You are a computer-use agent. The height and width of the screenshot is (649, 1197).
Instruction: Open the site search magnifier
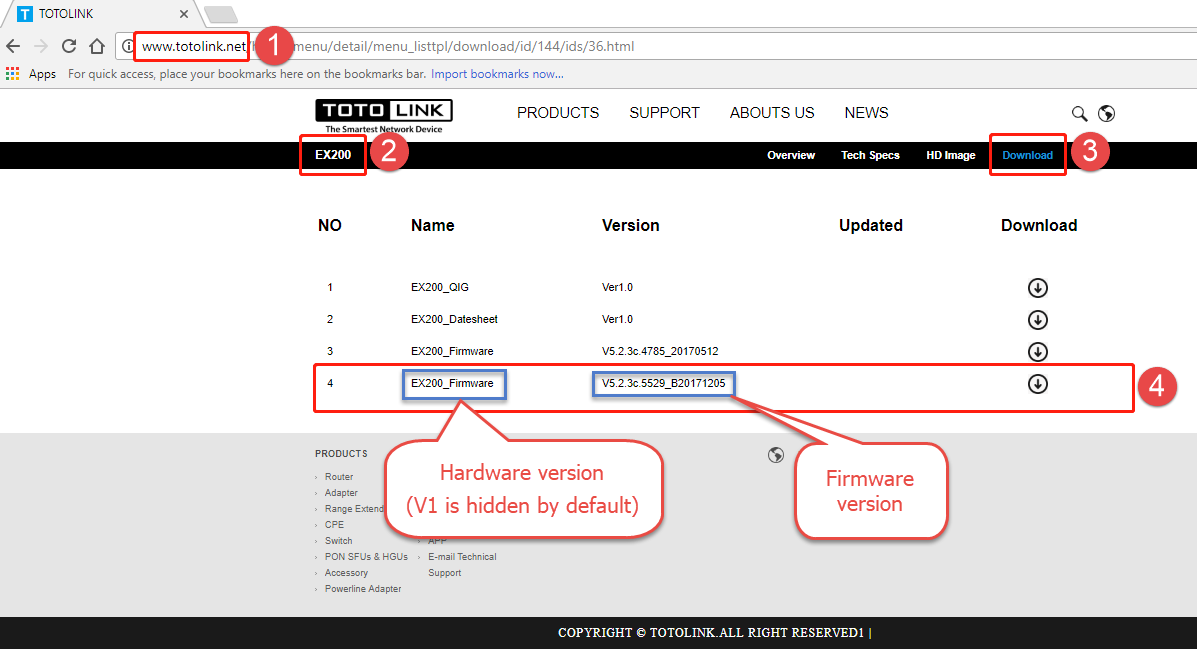pyautogui.click(x=1079, y=114)
